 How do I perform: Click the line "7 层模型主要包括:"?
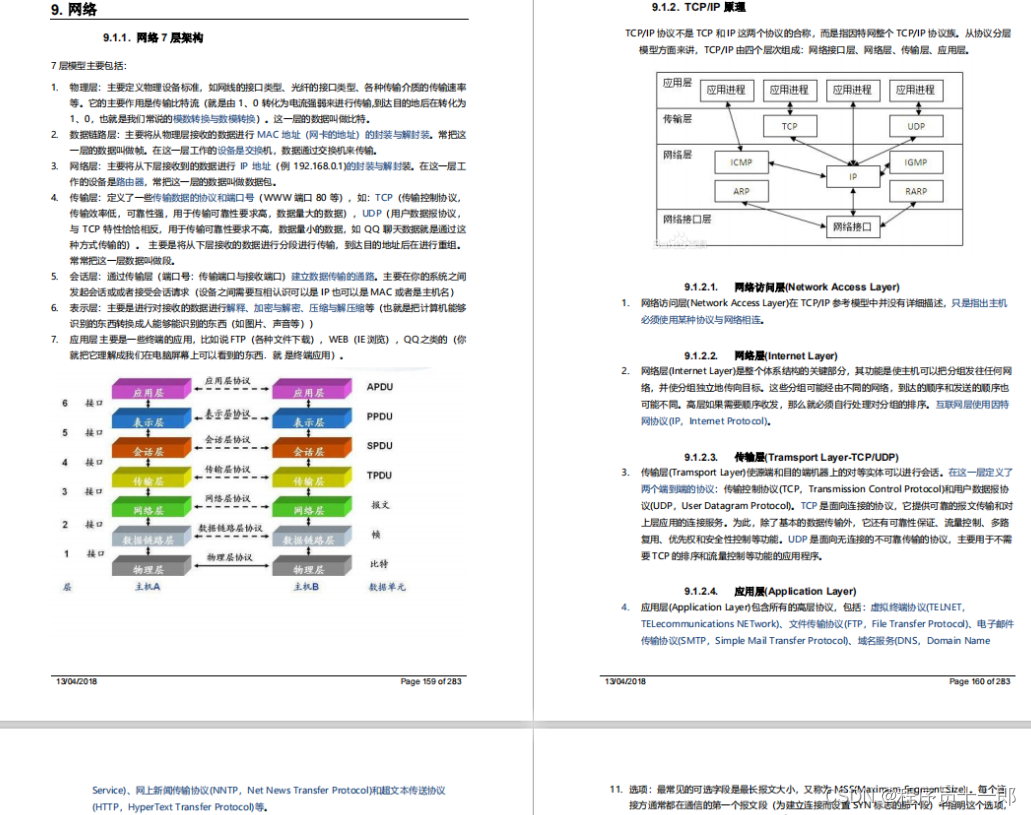pos(89,66)
